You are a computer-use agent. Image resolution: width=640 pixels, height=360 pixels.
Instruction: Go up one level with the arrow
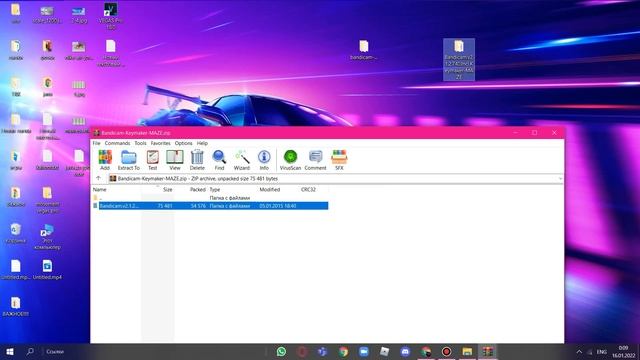pos(98,178)
